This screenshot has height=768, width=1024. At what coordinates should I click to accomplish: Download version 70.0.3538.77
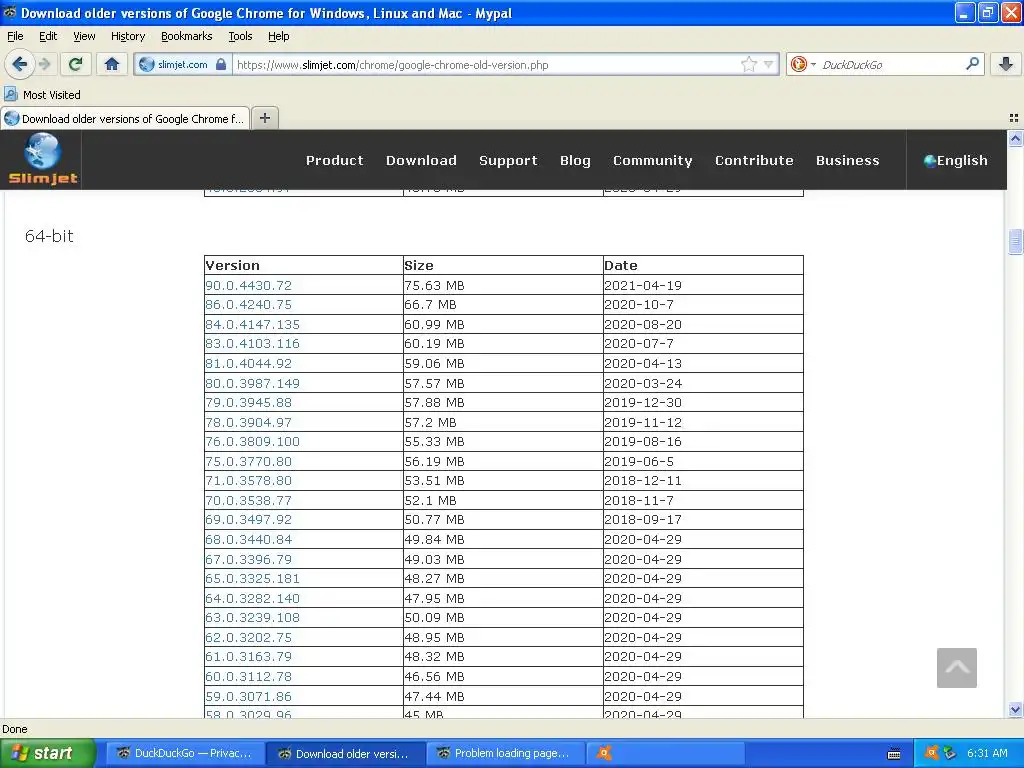[248, 501]
